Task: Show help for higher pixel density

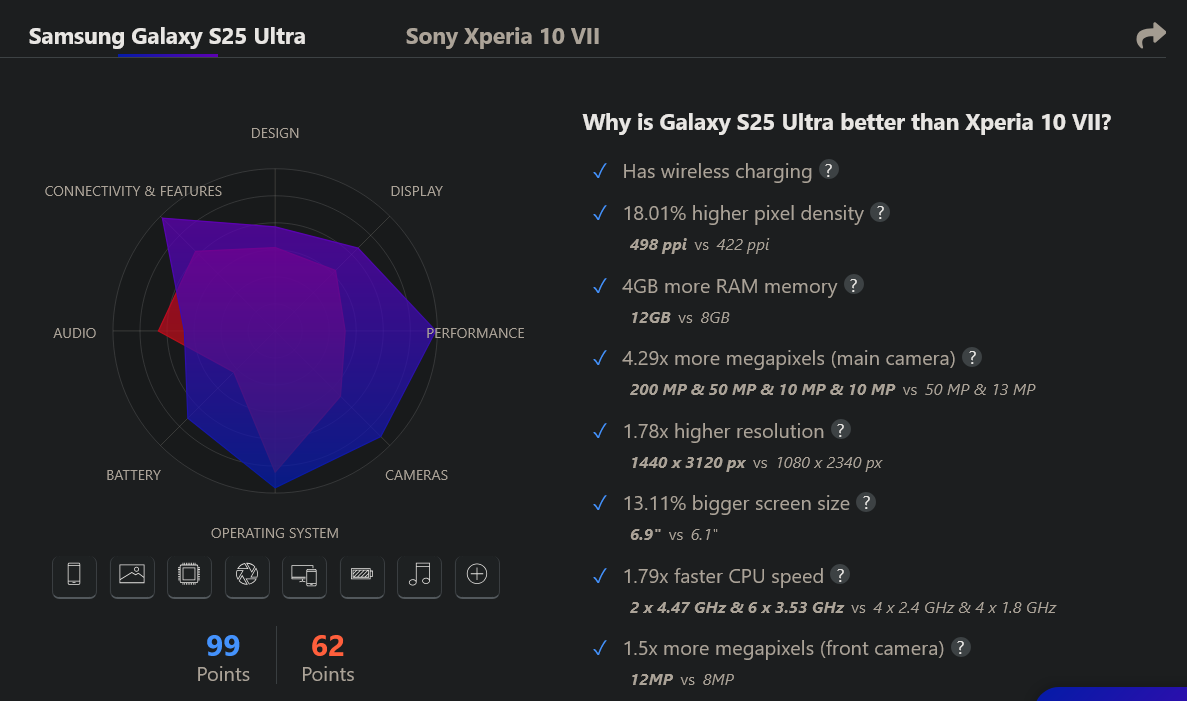Action: [x=880, y=212]
